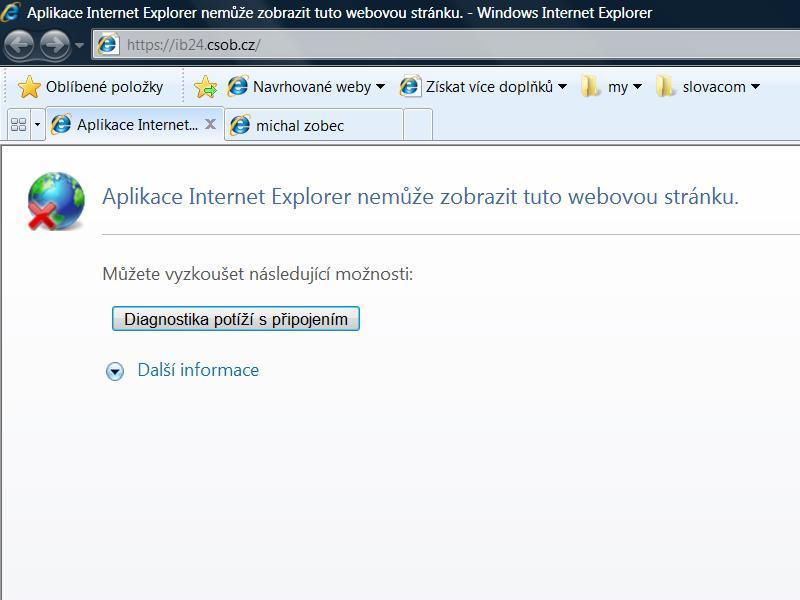This screenshot has height=600, width=800.
Task: Open the 'my' favorites folder
Action: pyautogui.click(x=611, y=87)
